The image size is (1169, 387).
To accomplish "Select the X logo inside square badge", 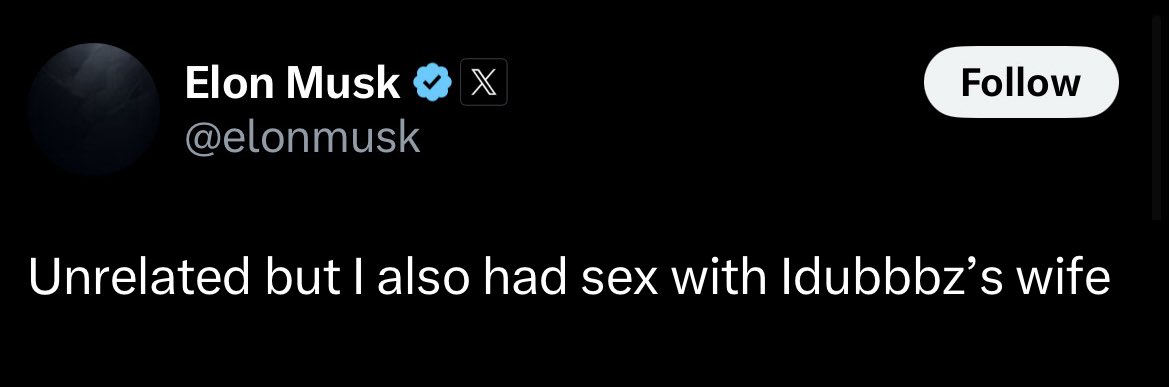I will [484, 82].
